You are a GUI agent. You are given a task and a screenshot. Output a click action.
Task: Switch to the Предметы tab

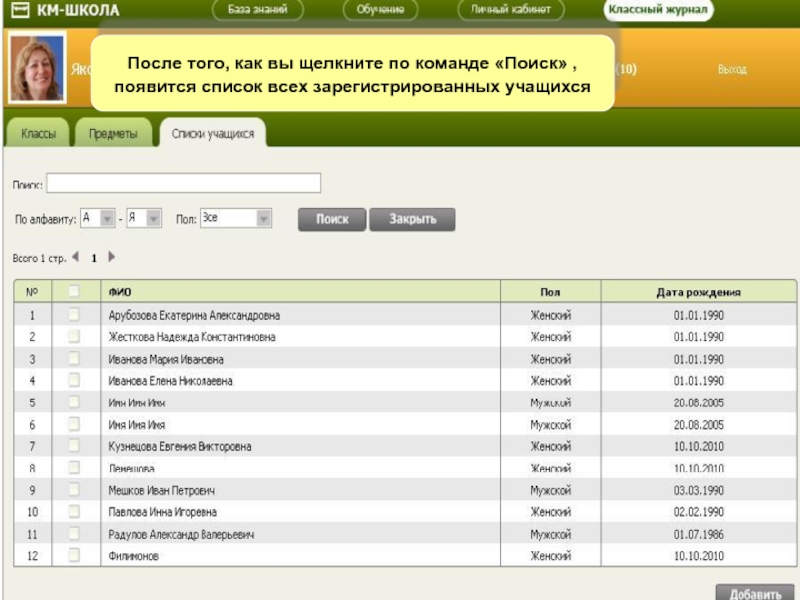pyautogui.click(x=113, y=133)
